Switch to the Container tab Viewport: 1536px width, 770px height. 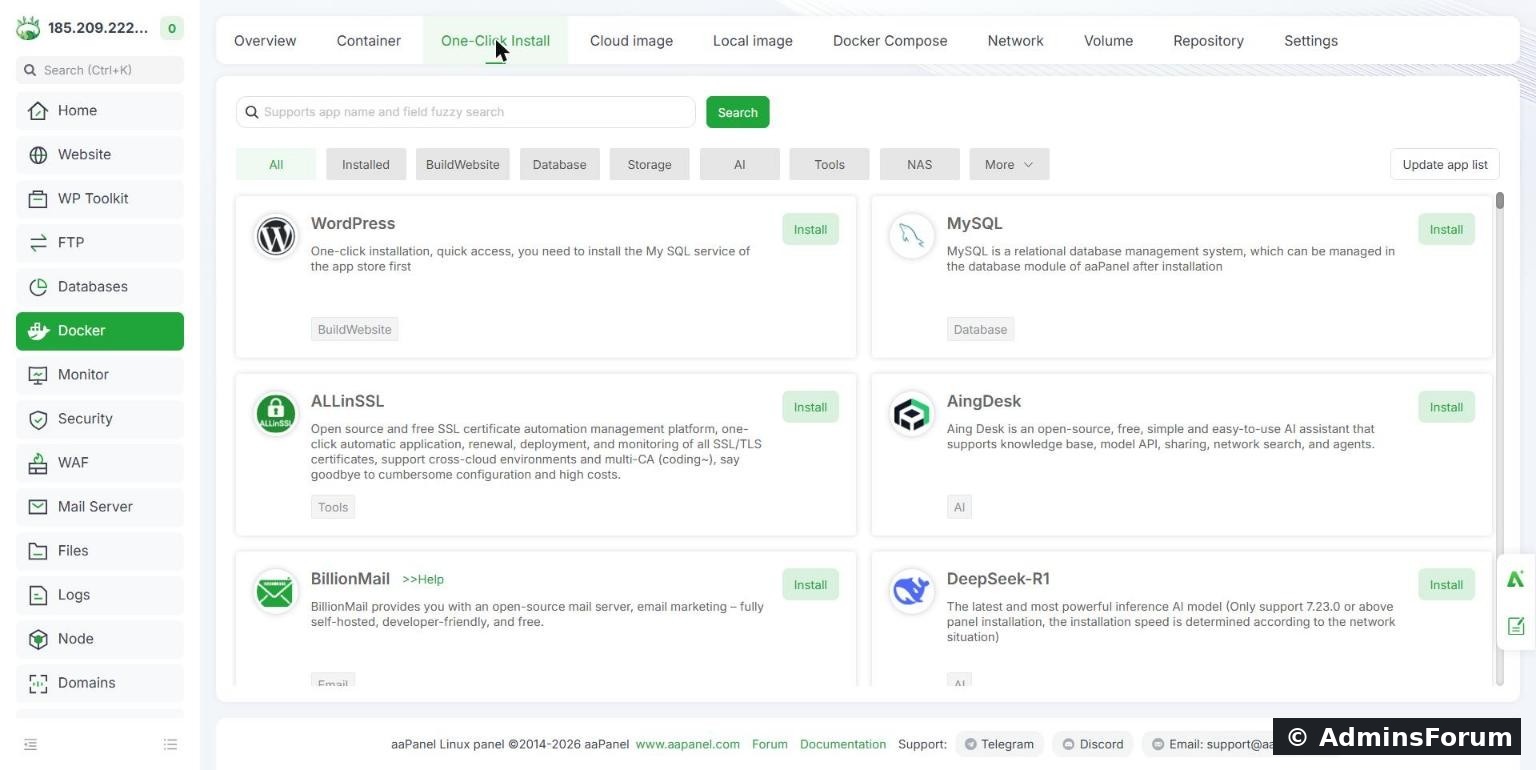click(369, 41)
